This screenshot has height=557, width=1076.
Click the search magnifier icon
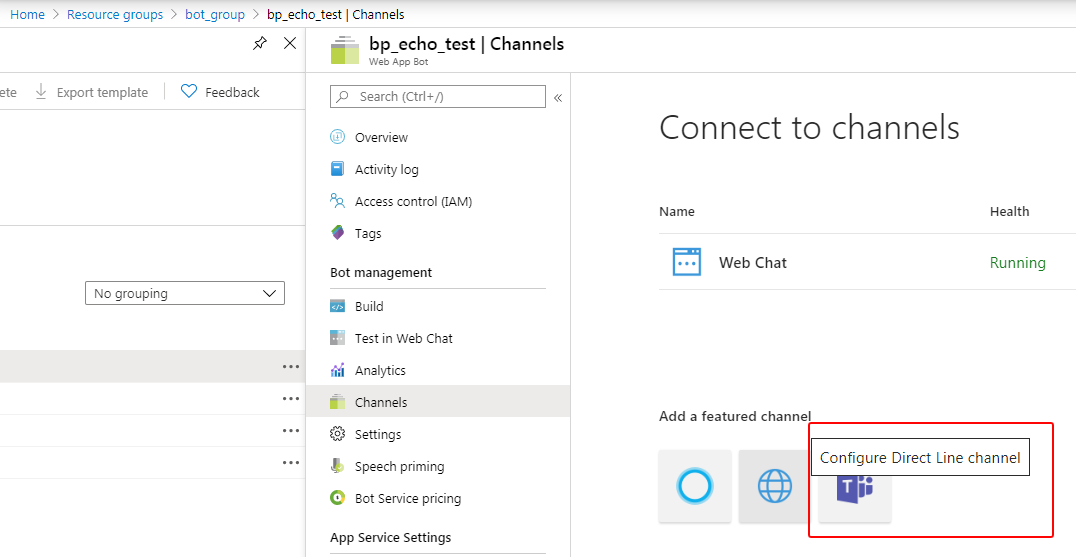point(343,97)
